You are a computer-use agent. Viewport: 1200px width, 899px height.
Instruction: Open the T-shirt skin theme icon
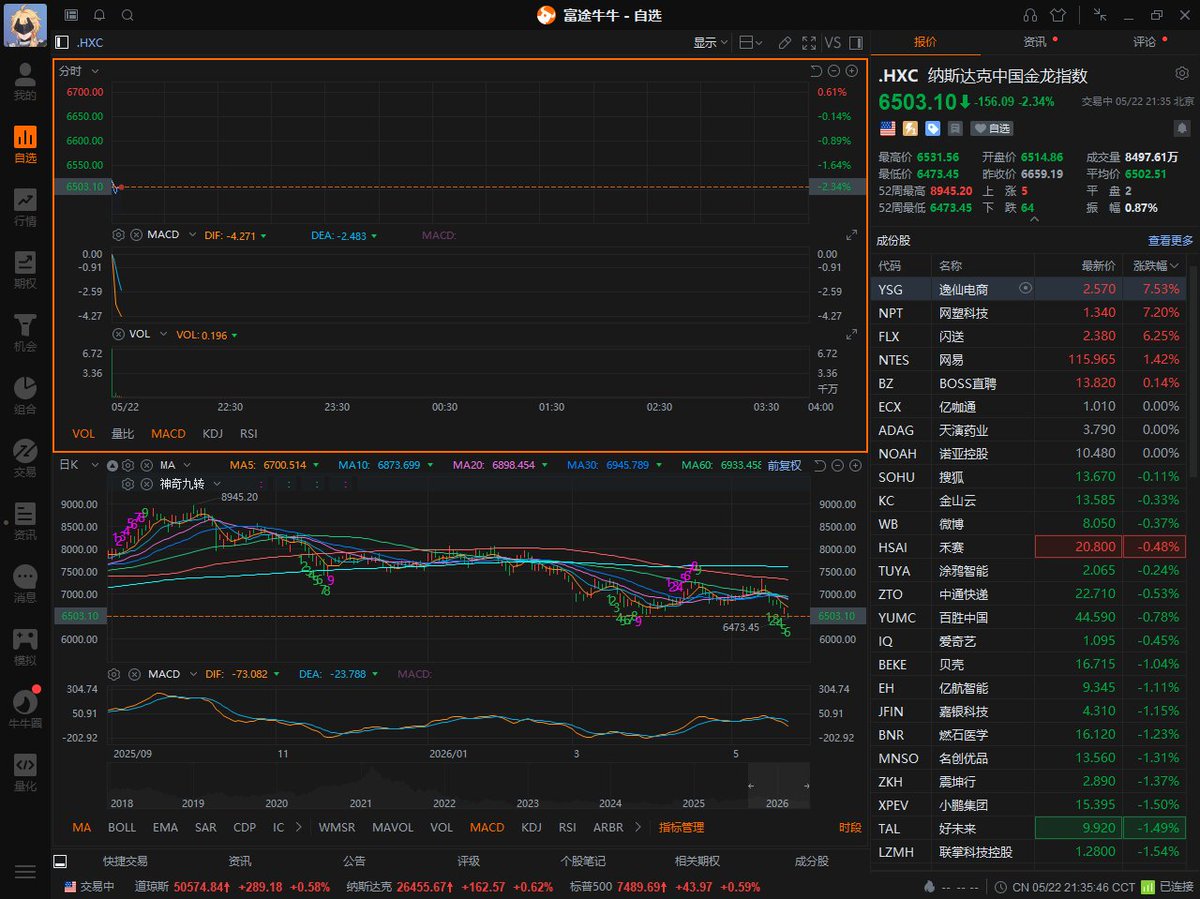click(1059, 15)
